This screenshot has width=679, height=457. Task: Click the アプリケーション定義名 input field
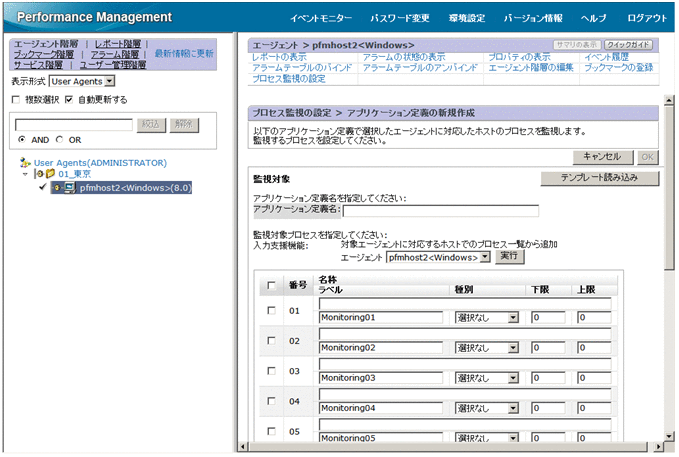click(x=440, y=211)
